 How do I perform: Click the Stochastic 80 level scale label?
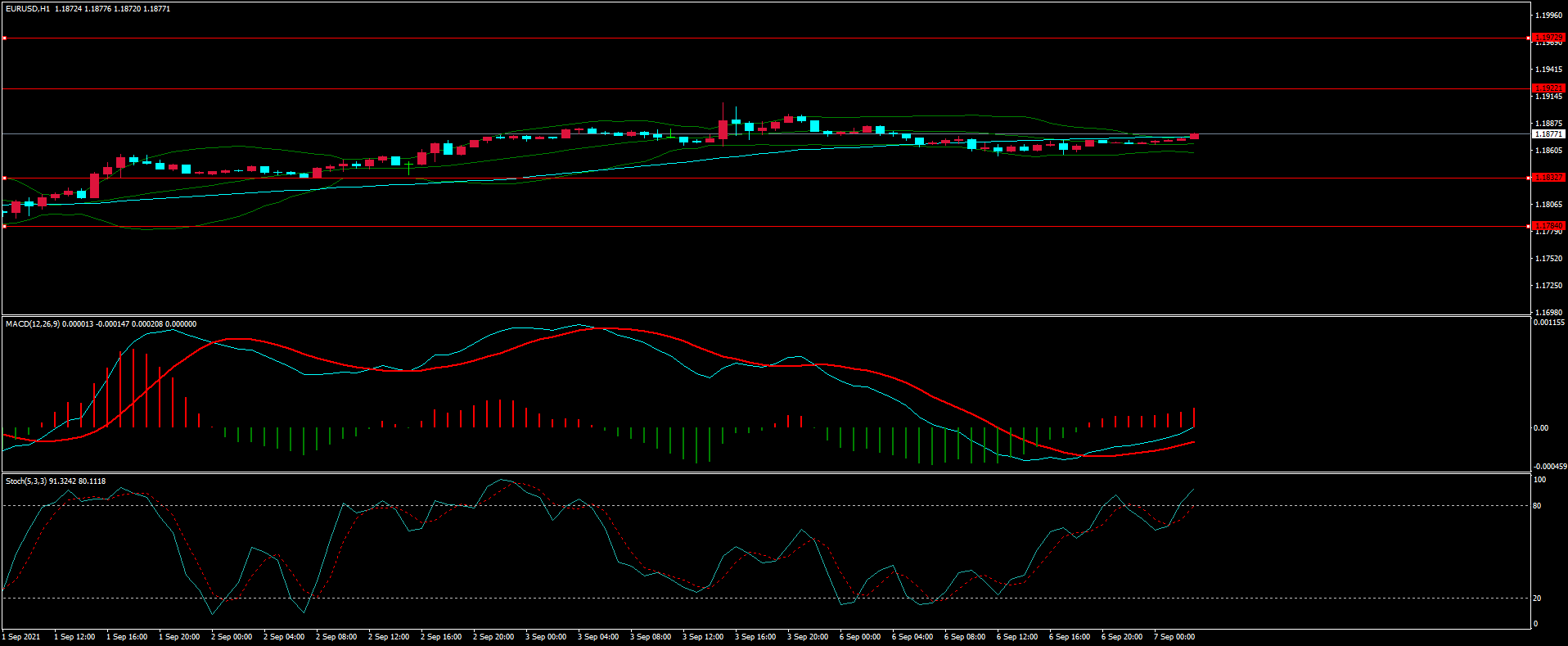click(1537, 506)
